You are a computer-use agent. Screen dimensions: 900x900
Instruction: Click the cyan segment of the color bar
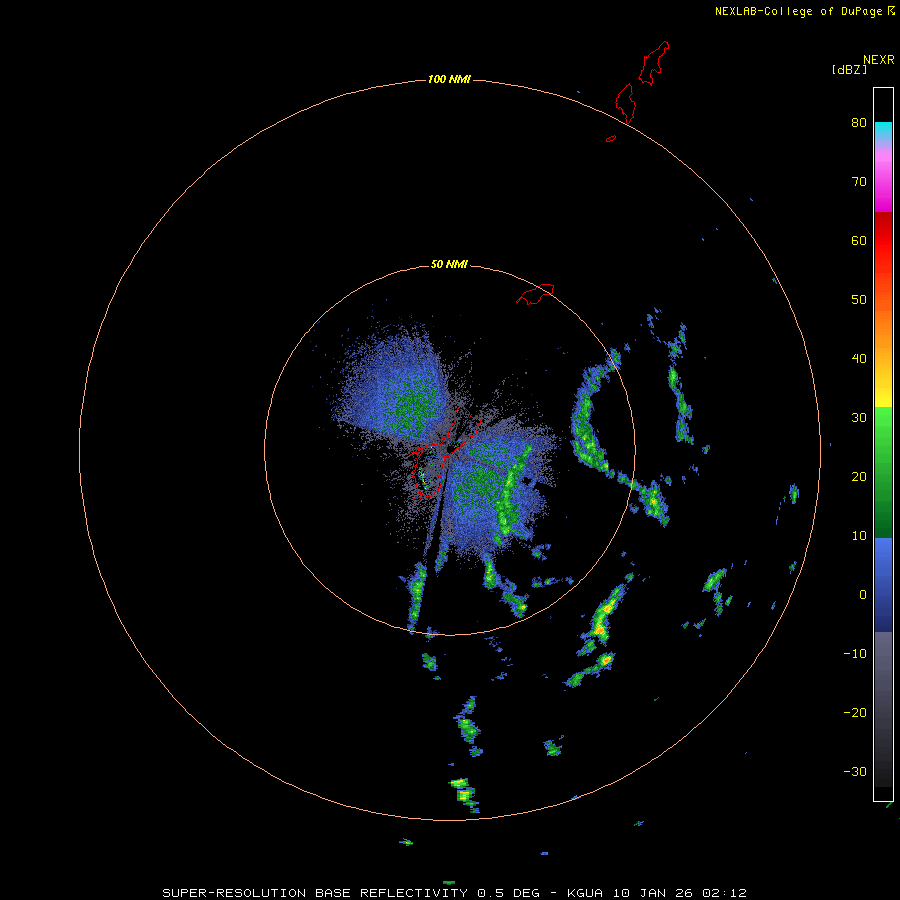pyautogui.click(x=883, y=131)
